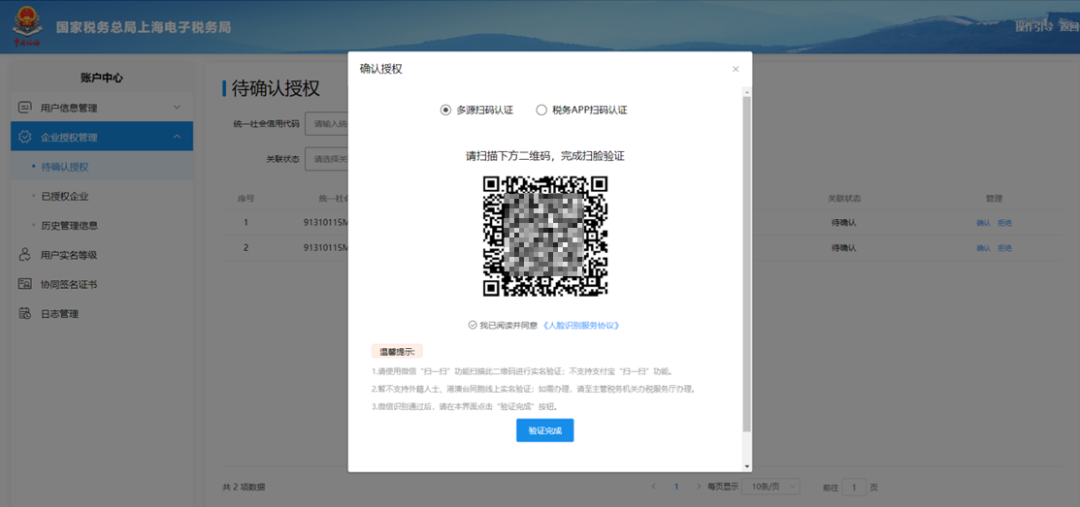Click the tax bureau emblem logo
1080x507 pixels.
tap(28, 28)
